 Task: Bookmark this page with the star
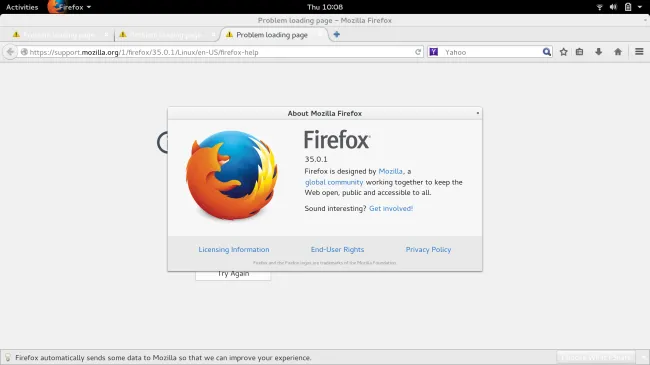(563, 52)
